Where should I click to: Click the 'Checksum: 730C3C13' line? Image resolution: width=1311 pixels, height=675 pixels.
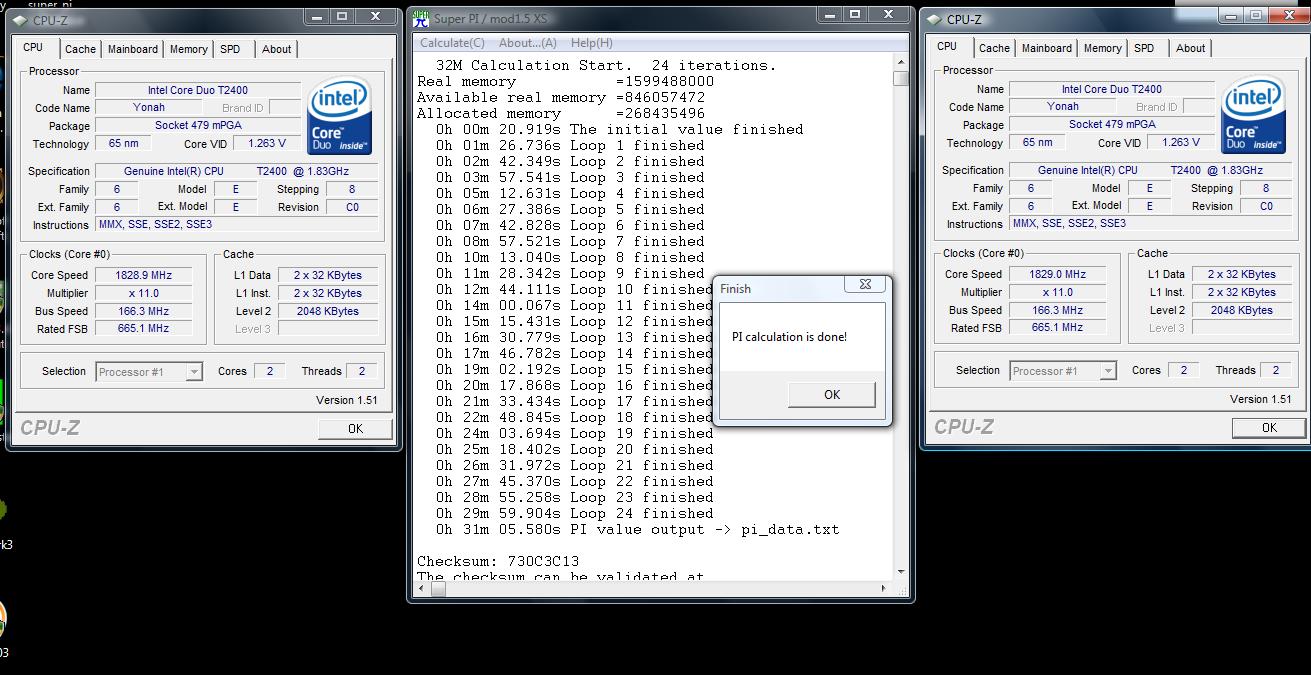tap(498, 561)
